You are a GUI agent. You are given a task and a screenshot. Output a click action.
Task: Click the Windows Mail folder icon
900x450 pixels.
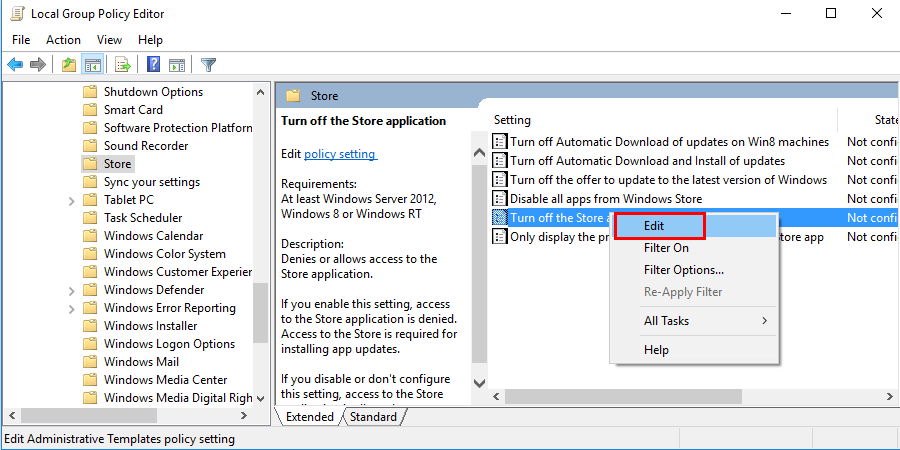(x=90, y=362)
